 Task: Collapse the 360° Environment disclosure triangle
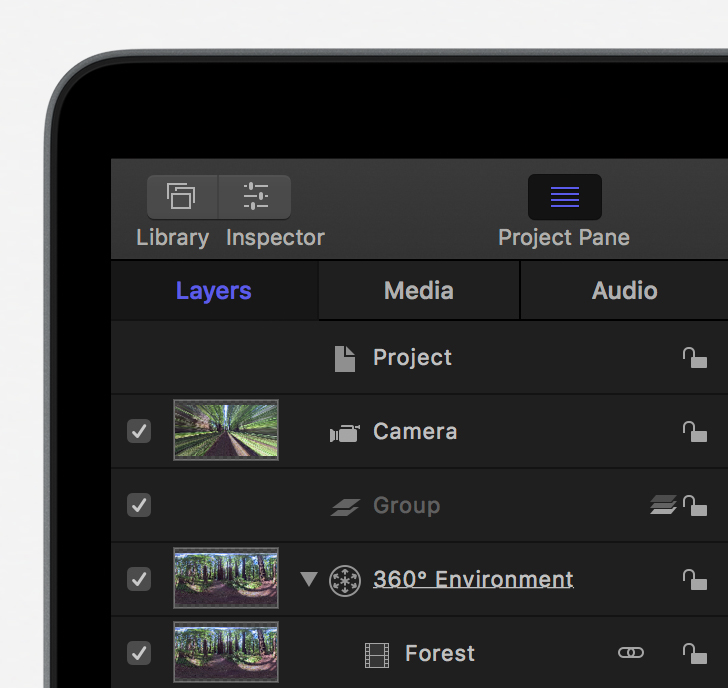pos(309,579)
